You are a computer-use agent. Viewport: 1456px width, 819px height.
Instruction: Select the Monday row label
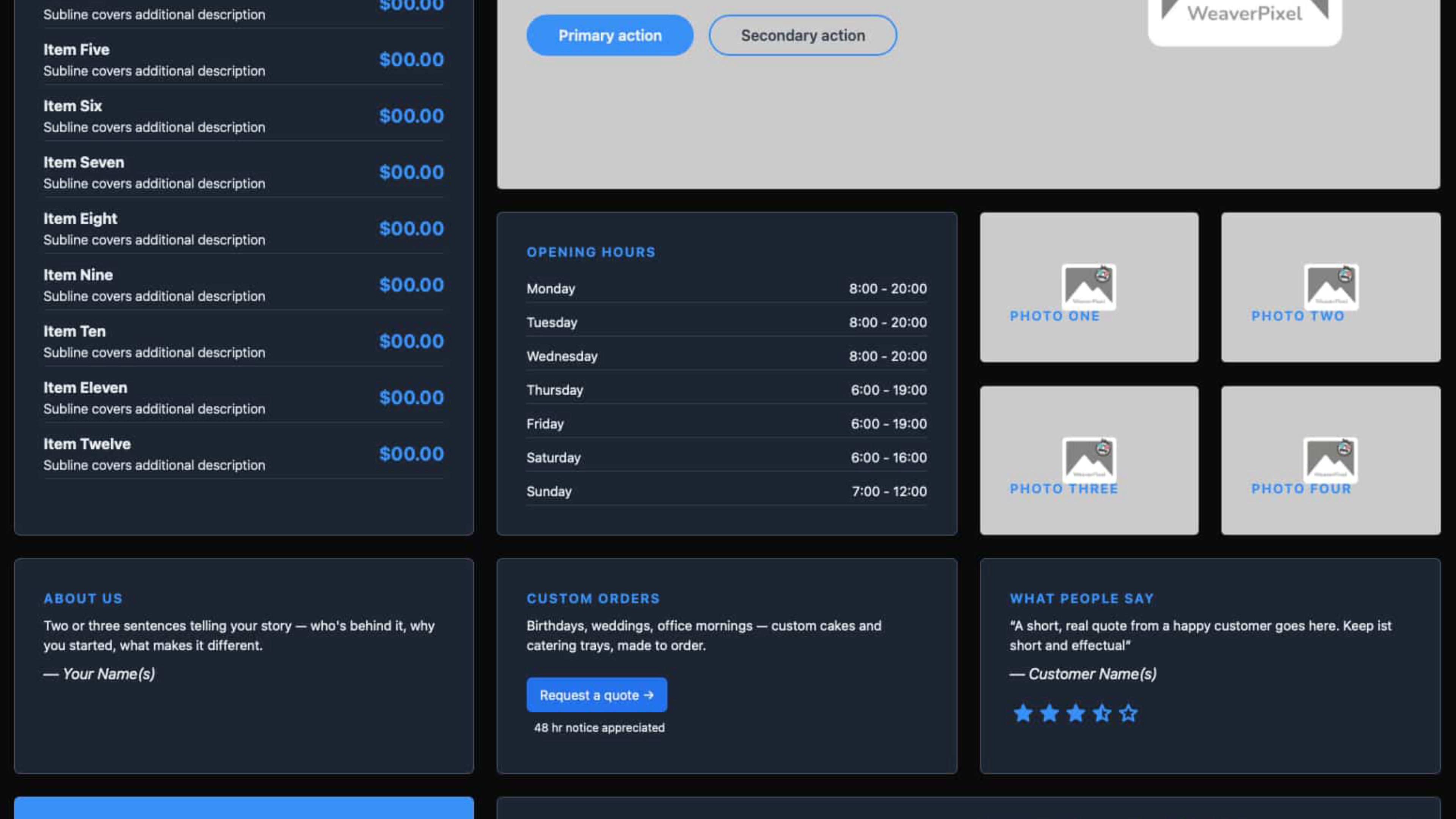pos(551,289)
